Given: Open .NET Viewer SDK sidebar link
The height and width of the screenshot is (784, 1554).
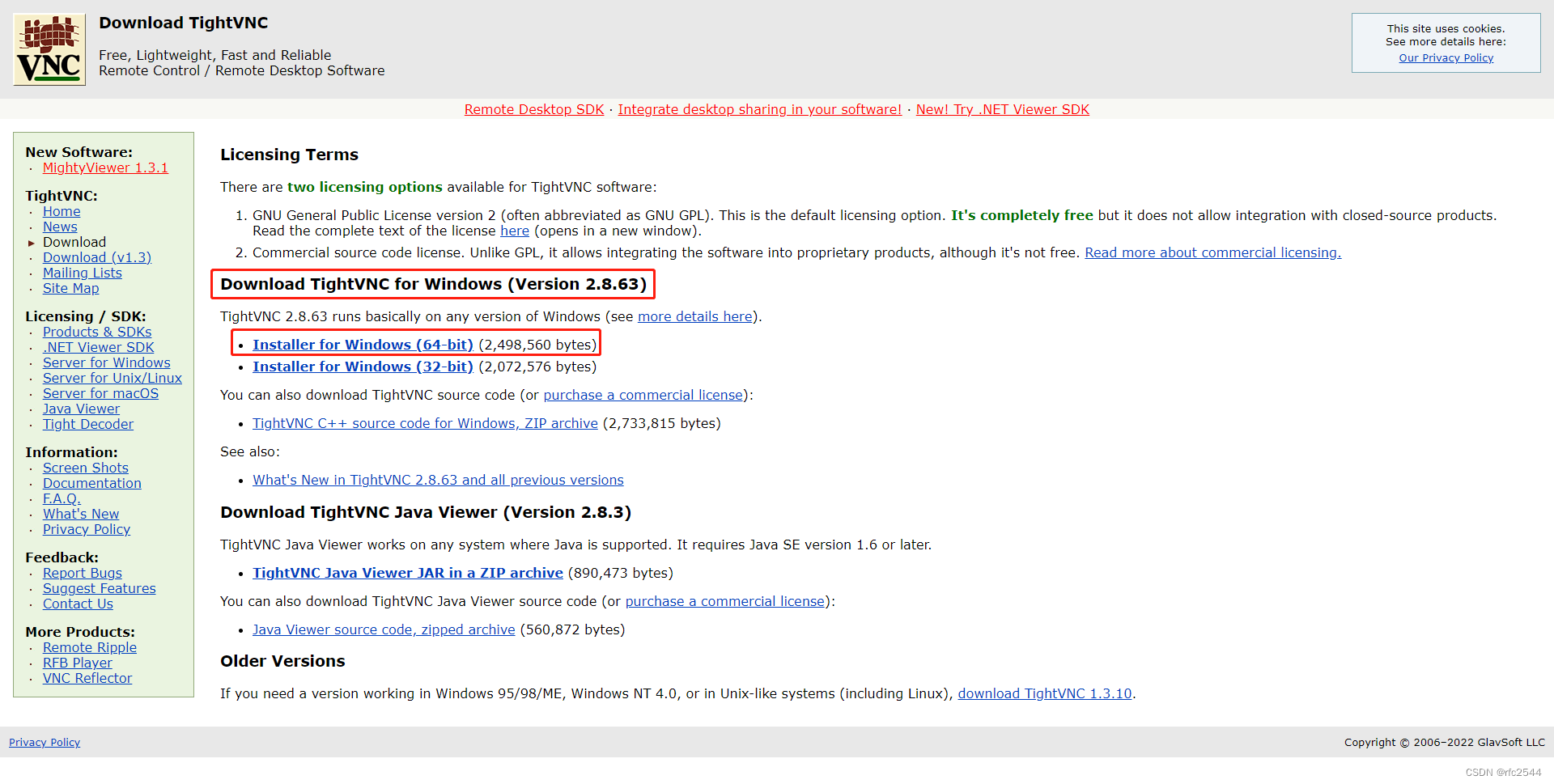Looking at the screenshot, I should click(x=99, y=347).
